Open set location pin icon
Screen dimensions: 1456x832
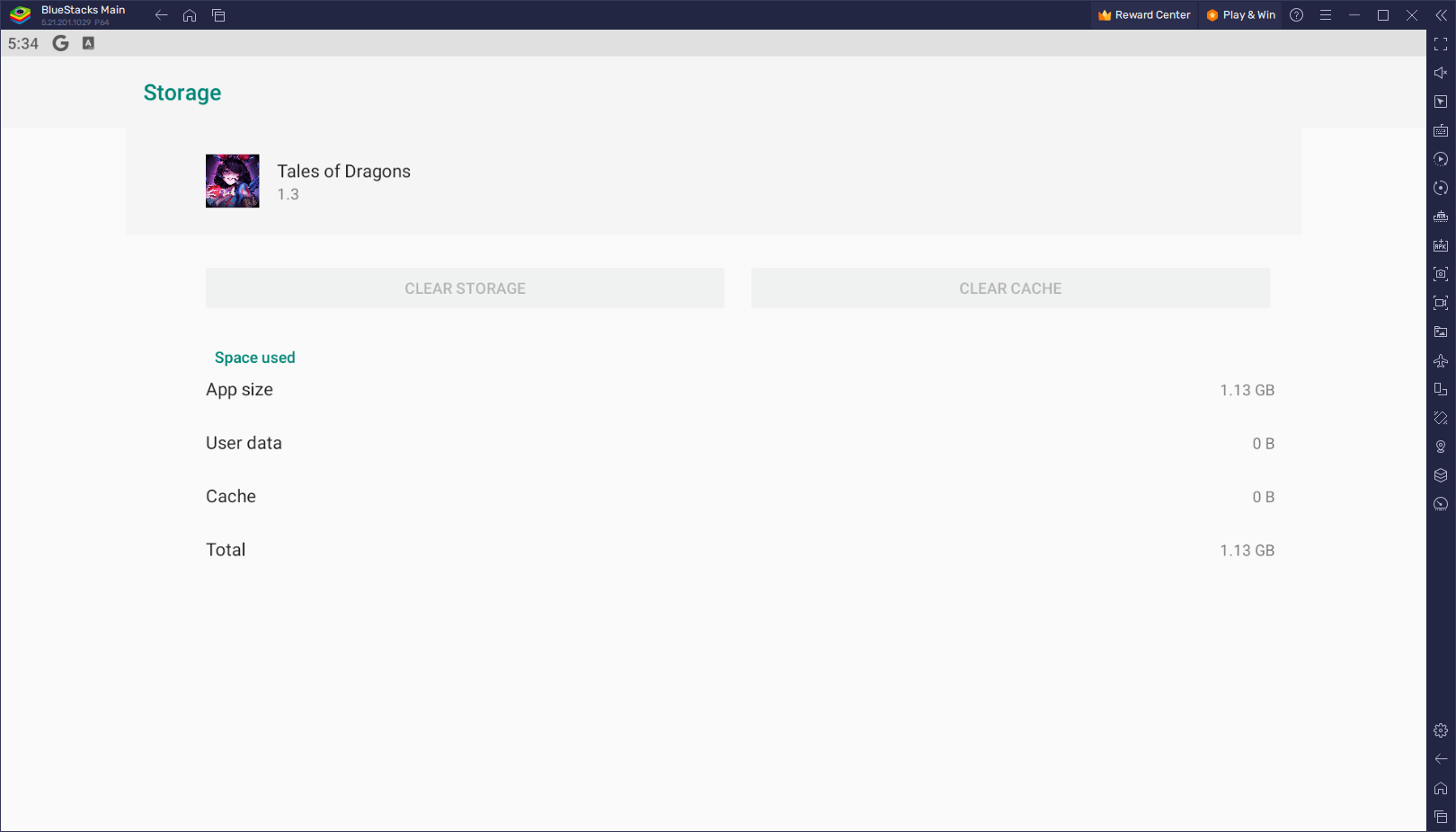point(1441,447)
